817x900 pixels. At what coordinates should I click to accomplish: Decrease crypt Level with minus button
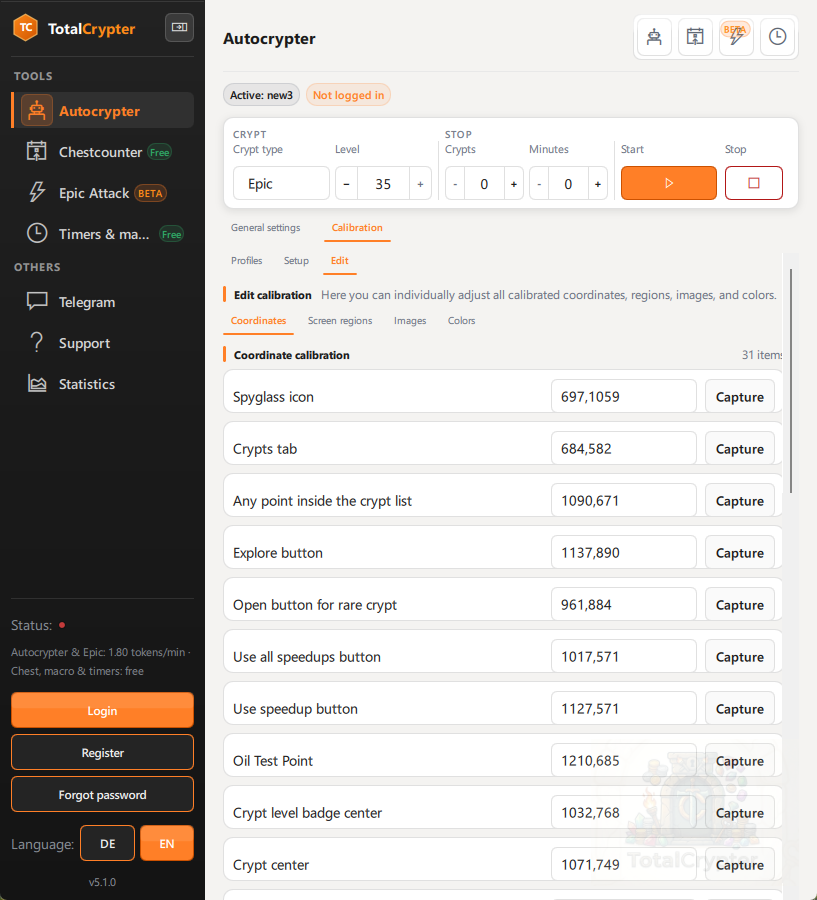[x=346, y=184]
